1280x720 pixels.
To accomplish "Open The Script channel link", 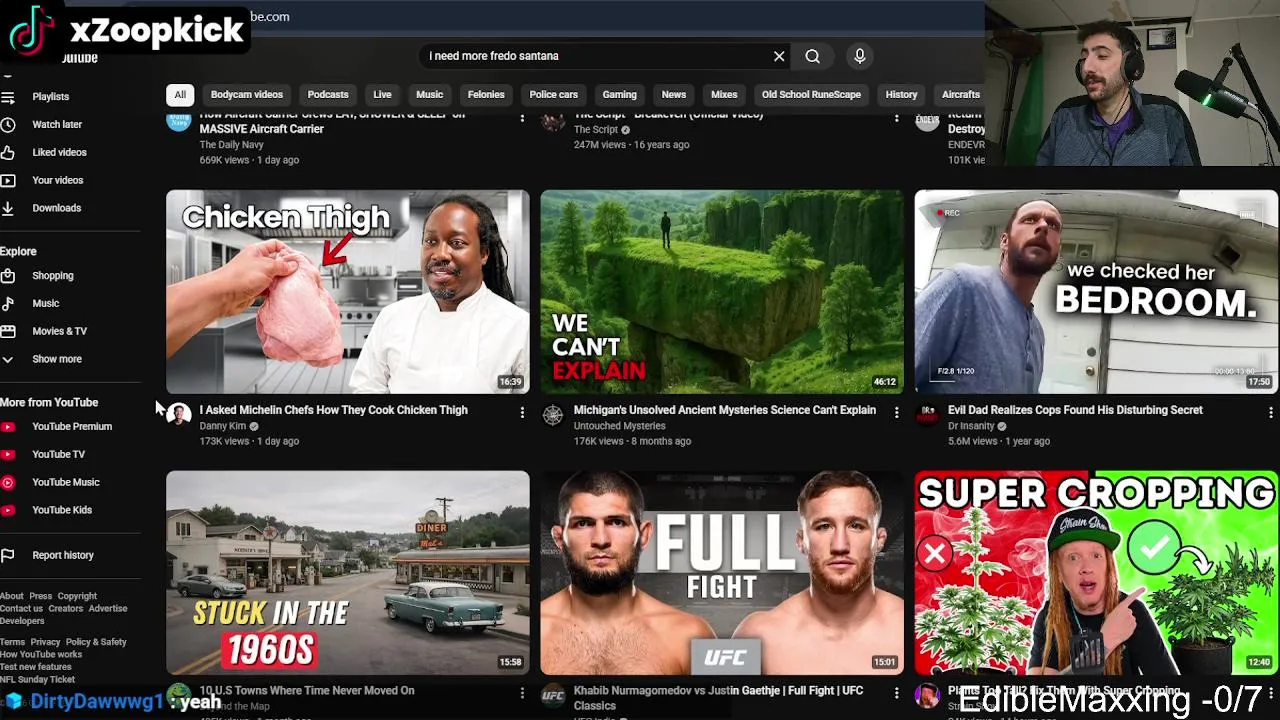I will (595, 130).
